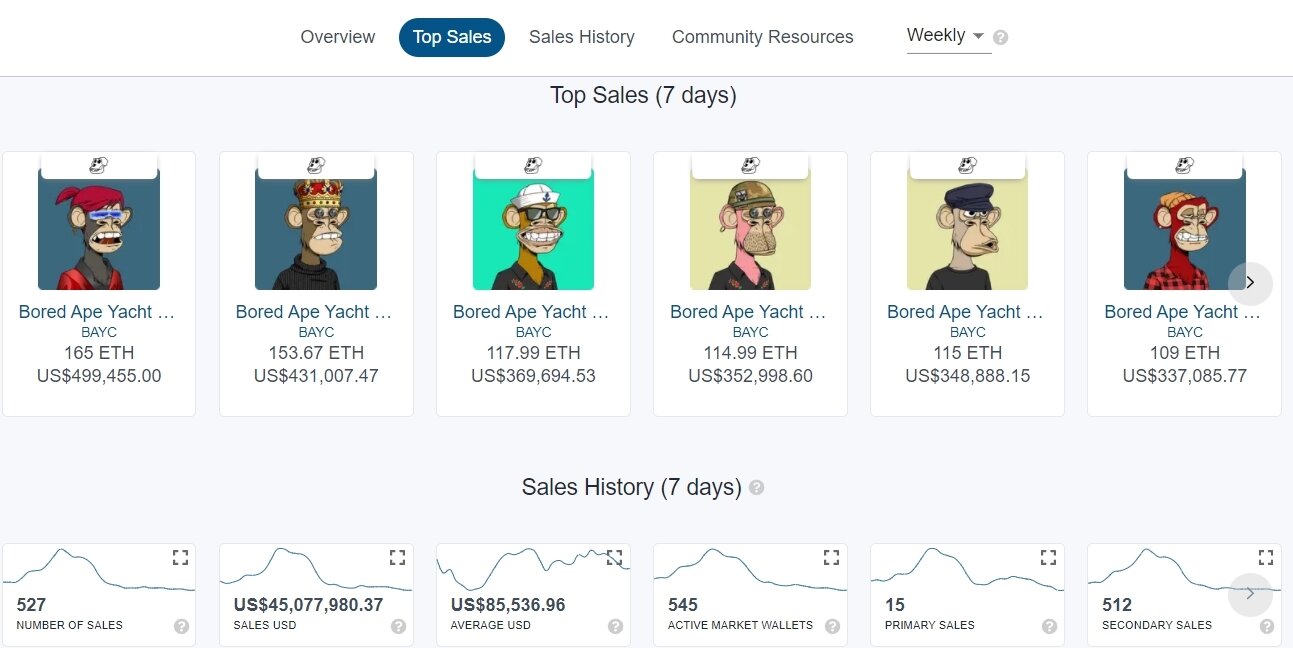Expand the Primary Sales chart fullscreen
This screenshot has width=1293, height=648.
point(1048,557)
